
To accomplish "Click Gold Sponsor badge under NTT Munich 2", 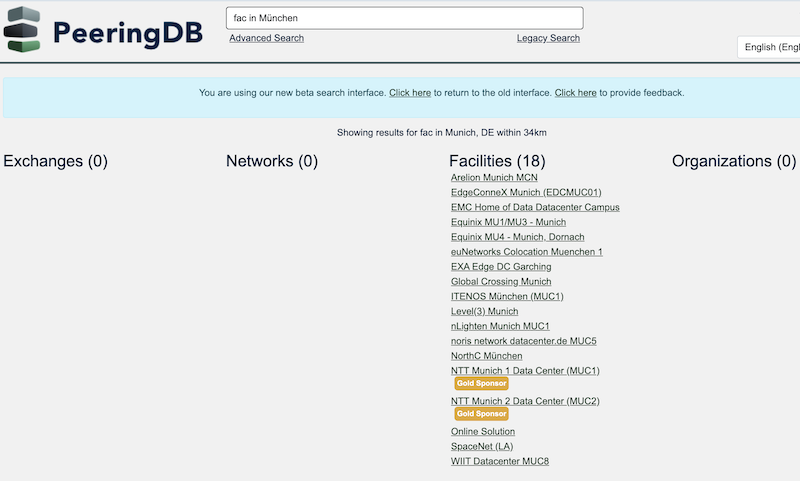I will point(481,414).
